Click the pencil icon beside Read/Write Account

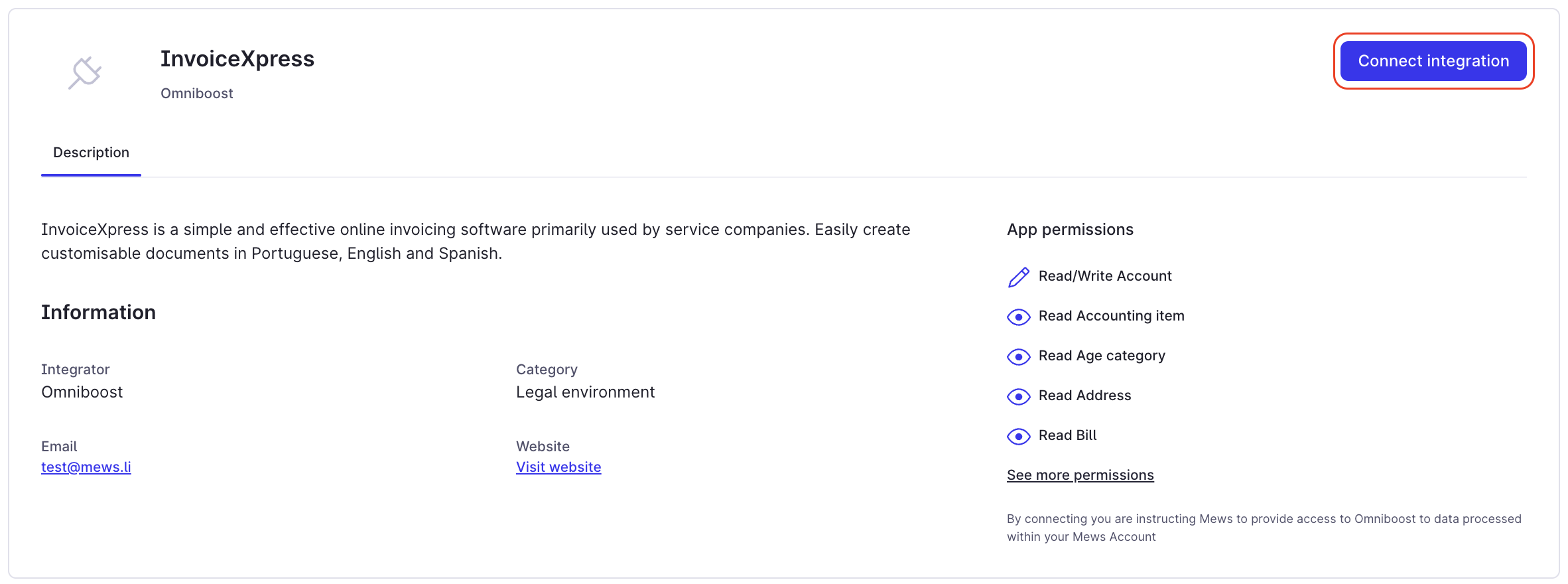tap(1018, 277)
